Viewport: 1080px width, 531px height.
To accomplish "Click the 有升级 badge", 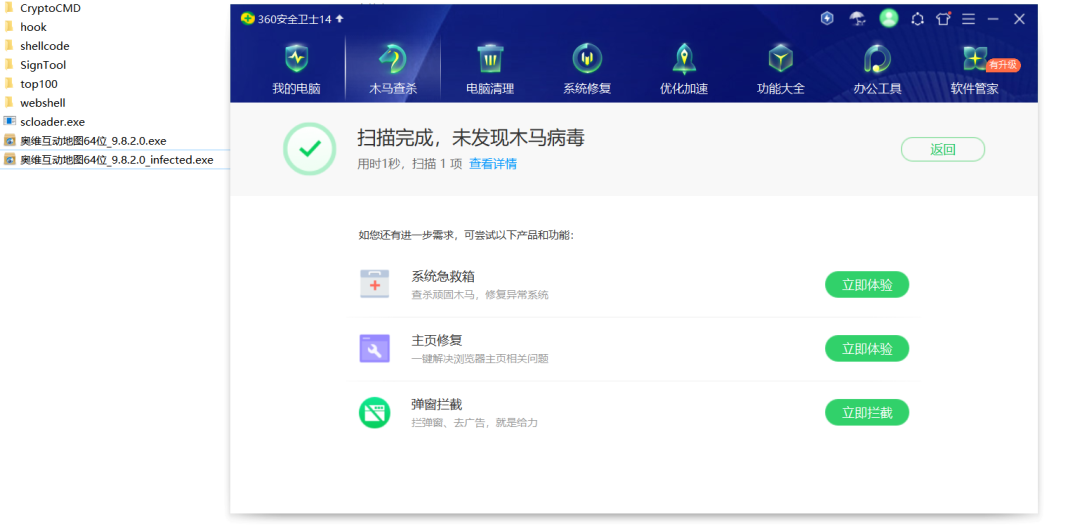I will point(1003,65).
